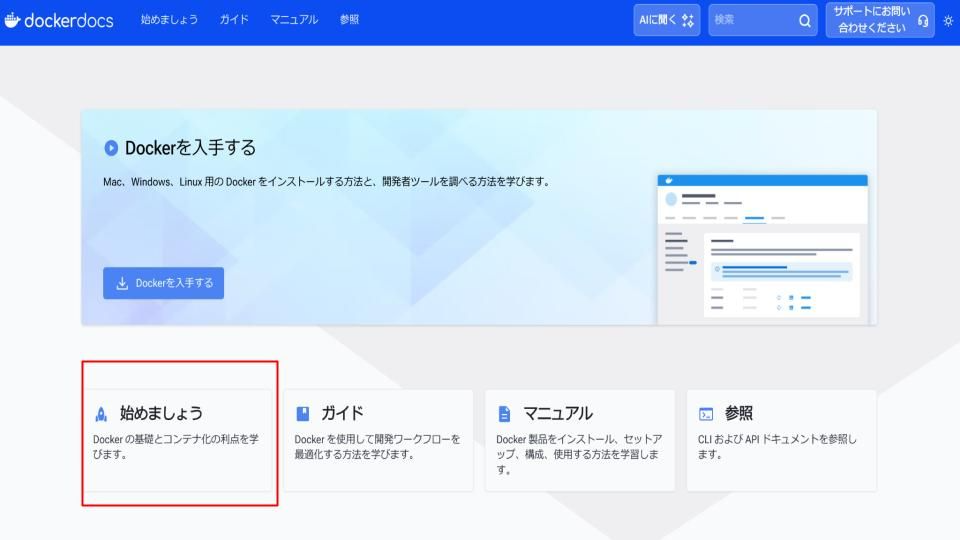Click the Docker Desktop illustration thumbnail
Screen dimensions: 960x540
(762, 248)
